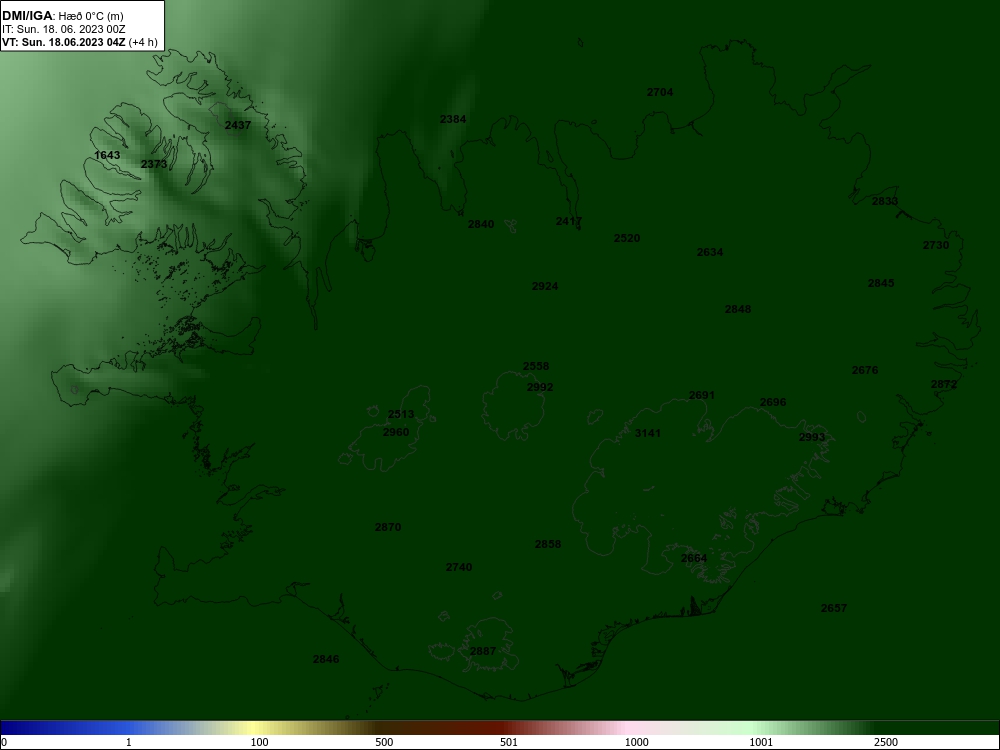Screen dimensions: 1000x750
Task: Select the 2558 value above the glacier
Action: (536, 366)
